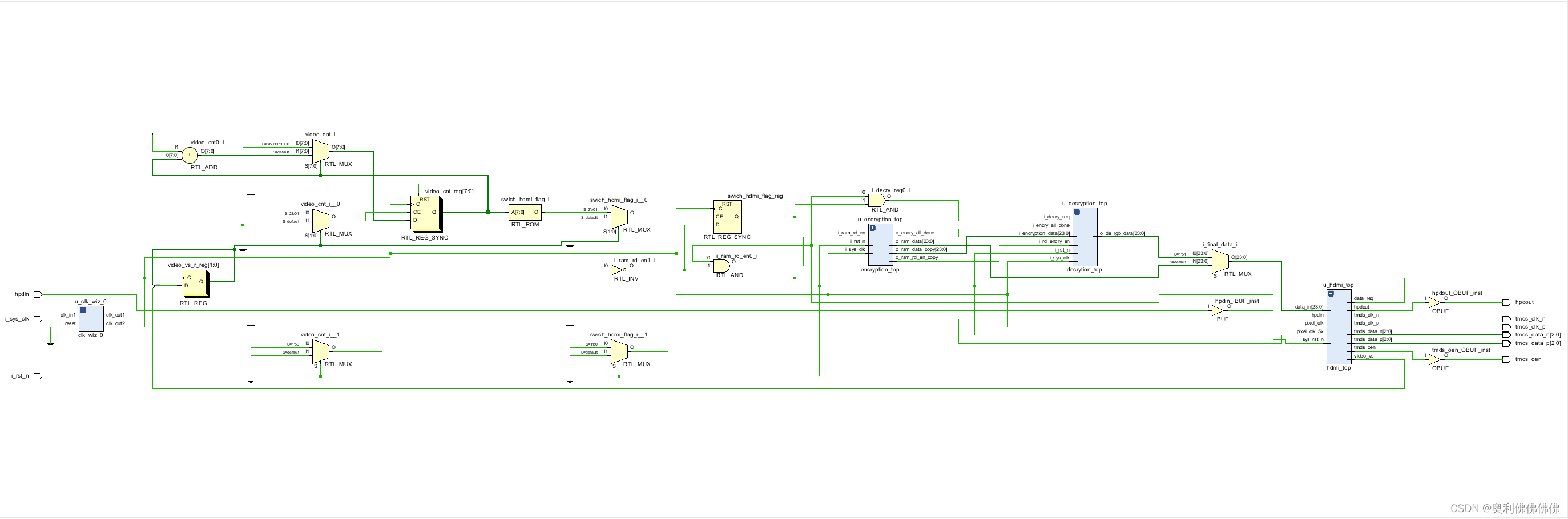Click the data_req pin on u_hdmi_top
This screenshot has height=519, width=1568.
(1364, 299)
